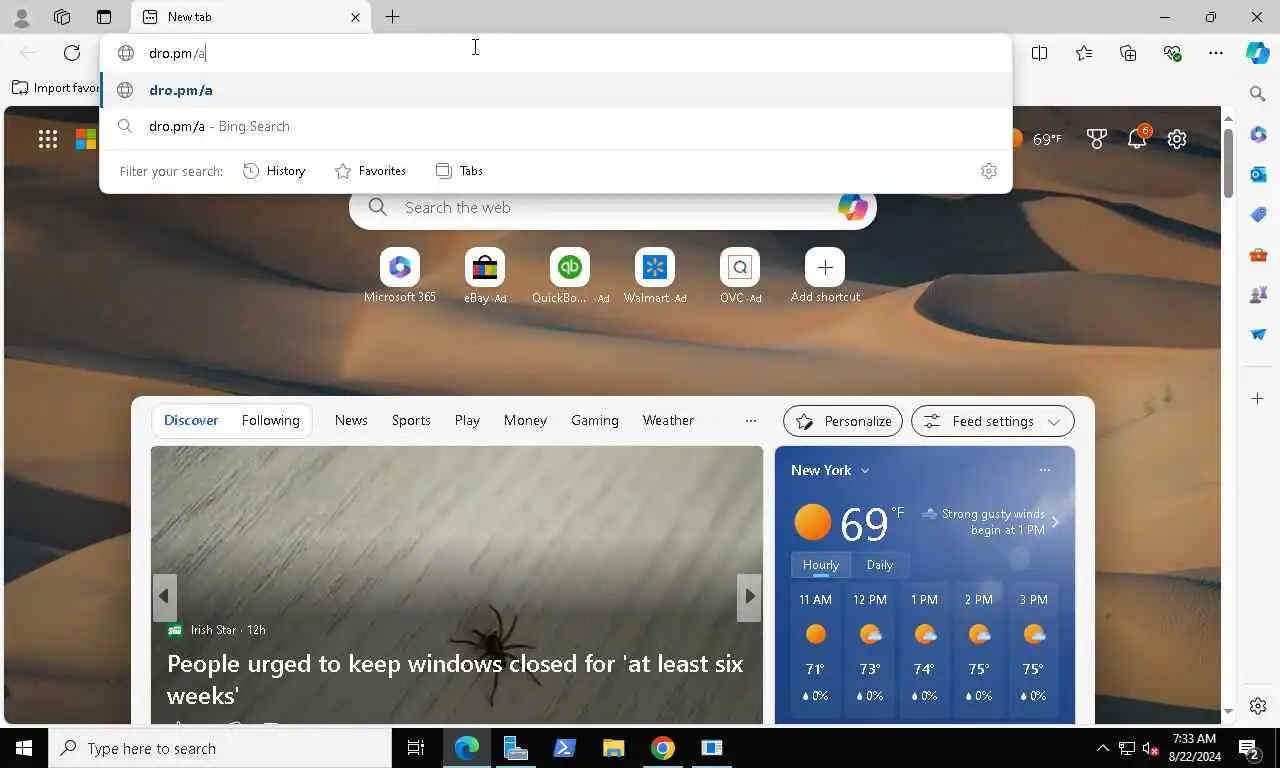The height and width of the screenshot is (768, 1280).
Task: Open QuickBooks shortcut tile
Action: tap(570, 275)
